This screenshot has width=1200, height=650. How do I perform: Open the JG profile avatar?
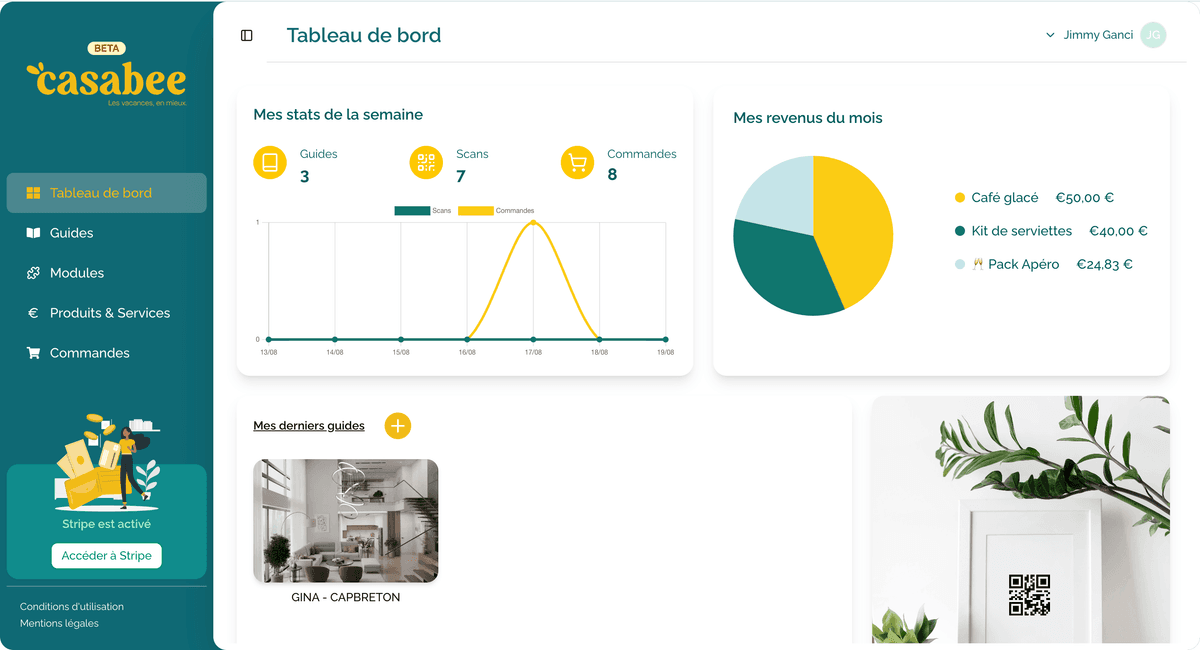1153,35
